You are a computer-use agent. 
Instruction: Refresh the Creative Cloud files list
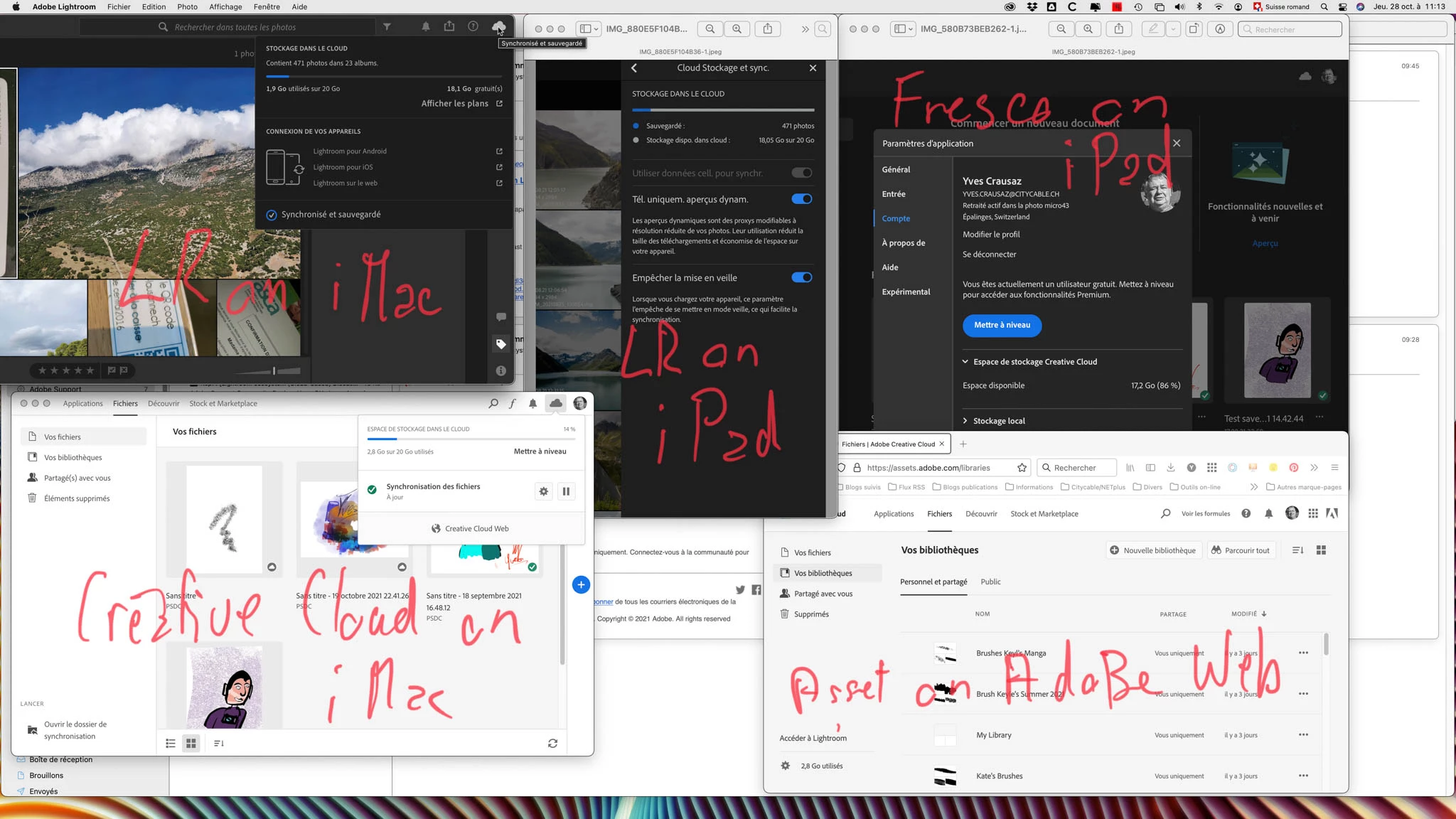coord(552,743)
